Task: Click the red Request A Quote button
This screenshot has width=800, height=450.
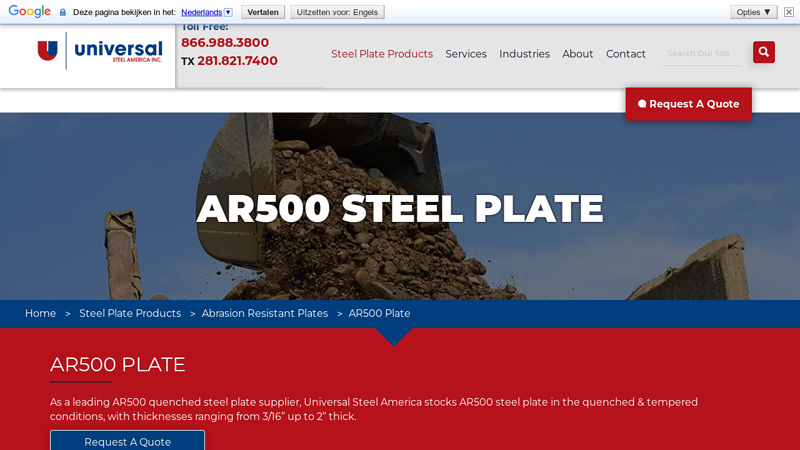Action: [688, 104]
